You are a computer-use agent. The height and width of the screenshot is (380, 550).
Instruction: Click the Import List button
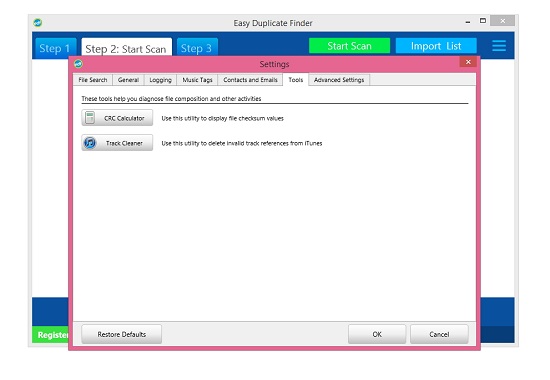(x=436, y=46)
